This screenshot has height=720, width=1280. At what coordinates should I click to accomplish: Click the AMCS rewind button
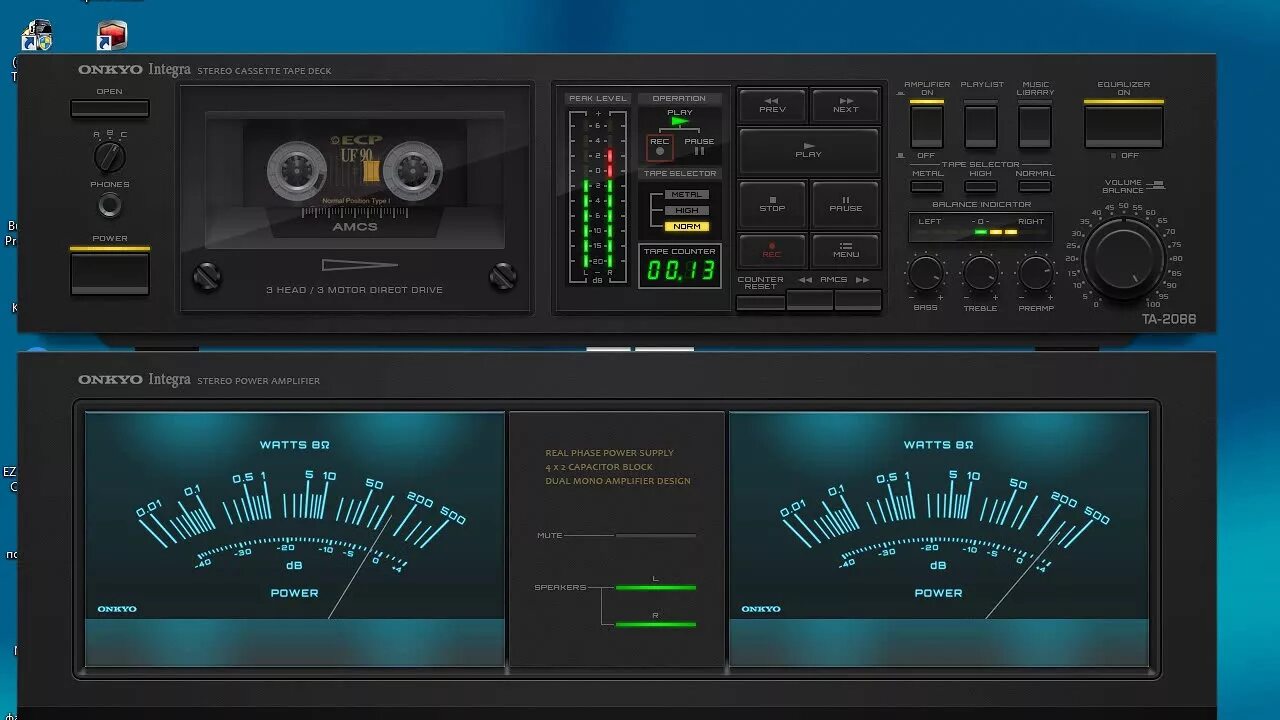click(x=810, y=300)
